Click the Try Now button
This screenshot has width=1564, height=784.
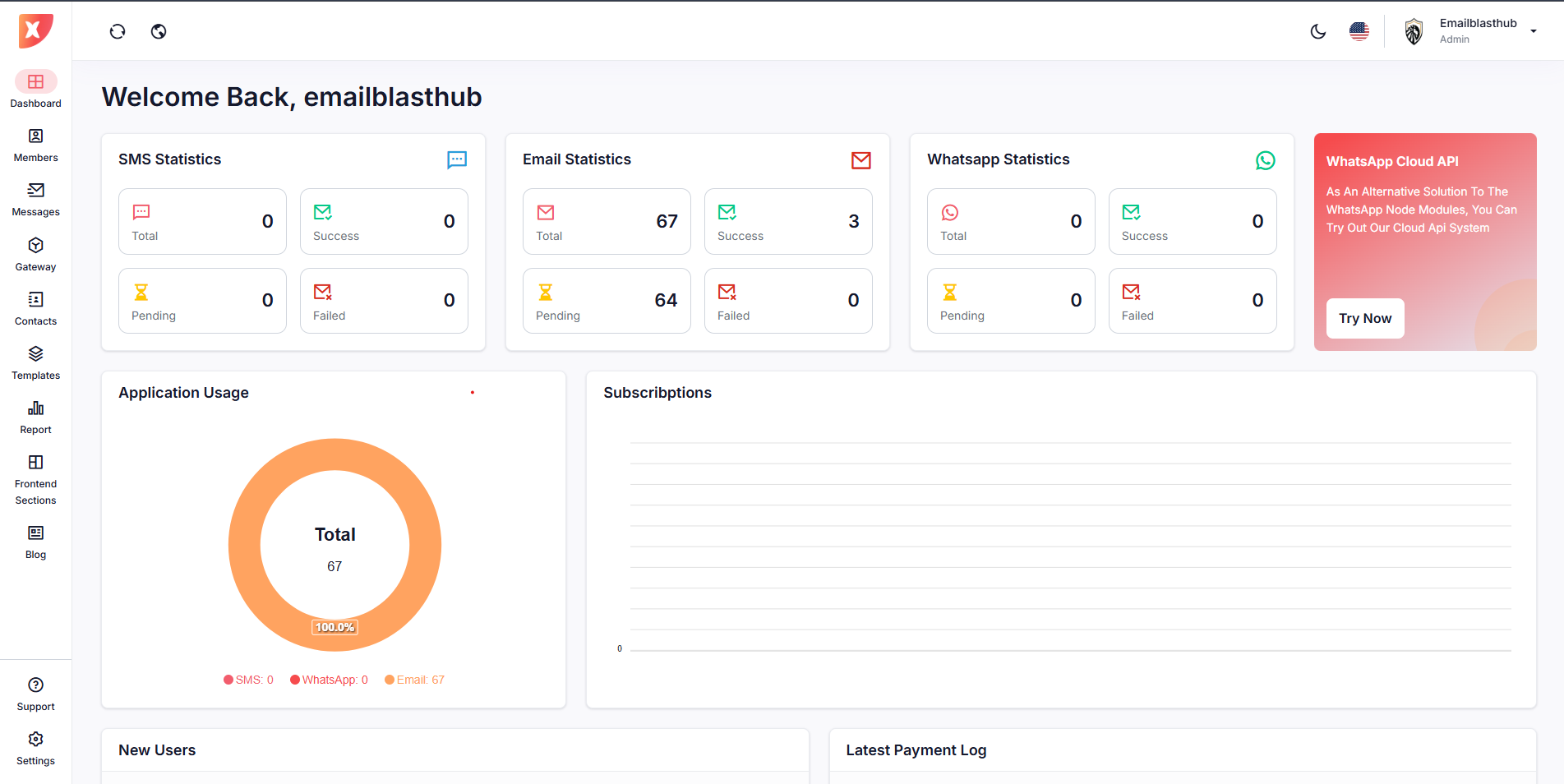coord(1364,318)
